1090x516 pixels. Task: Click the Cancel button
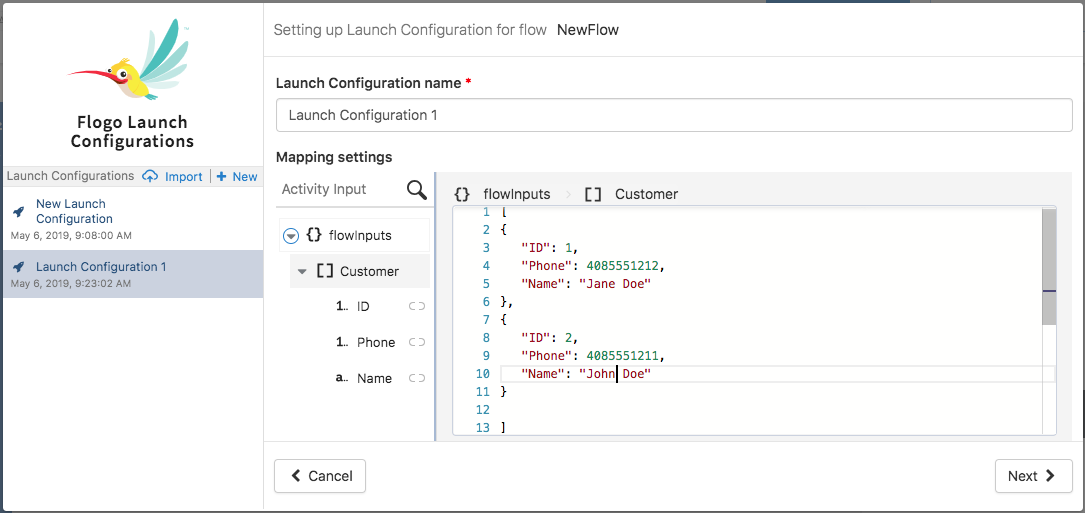point(320,476)
